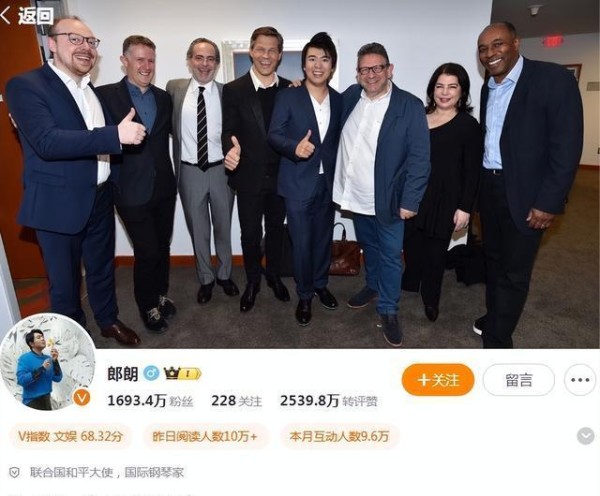The width and height of the screenshot is (600, 496).
Task: Open the group photo cover image
Action: click(300, 174)
